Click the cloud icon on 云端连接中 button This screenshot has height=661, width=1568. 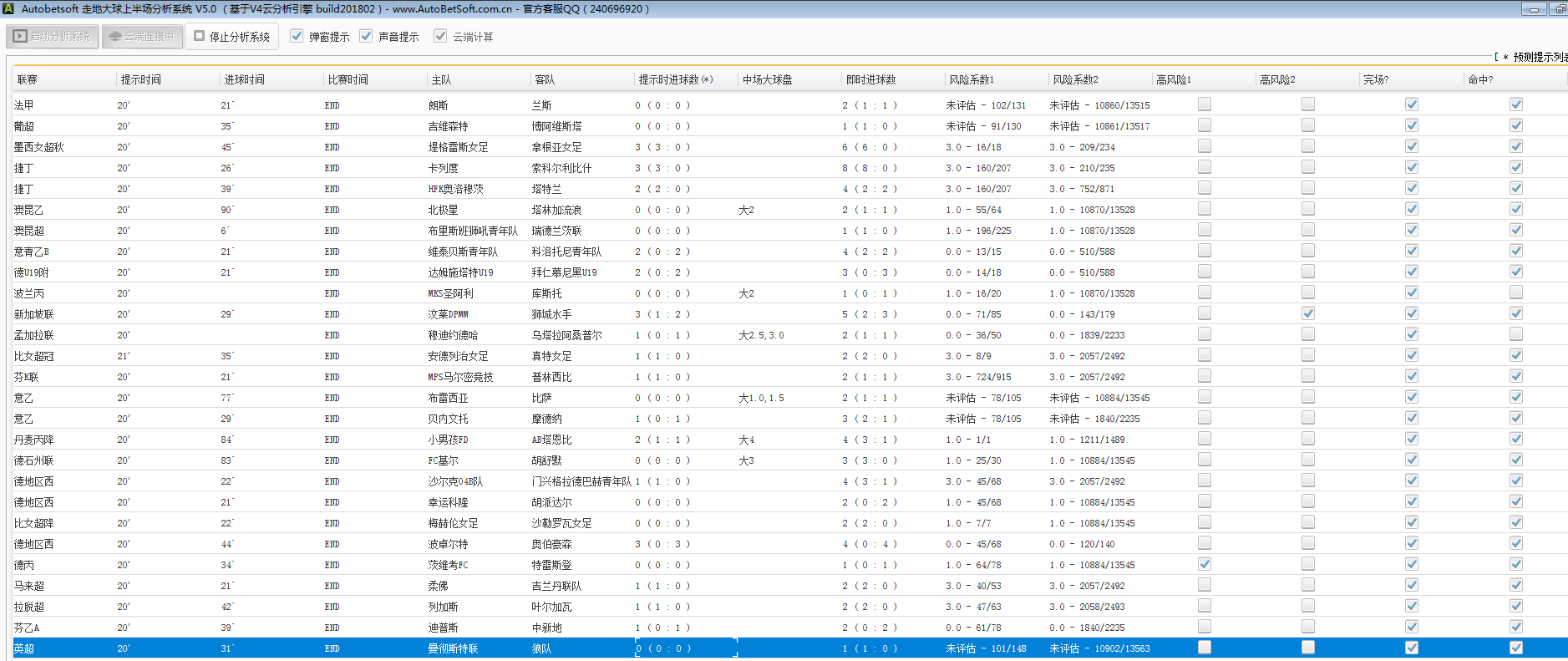[x=115, y=37]
